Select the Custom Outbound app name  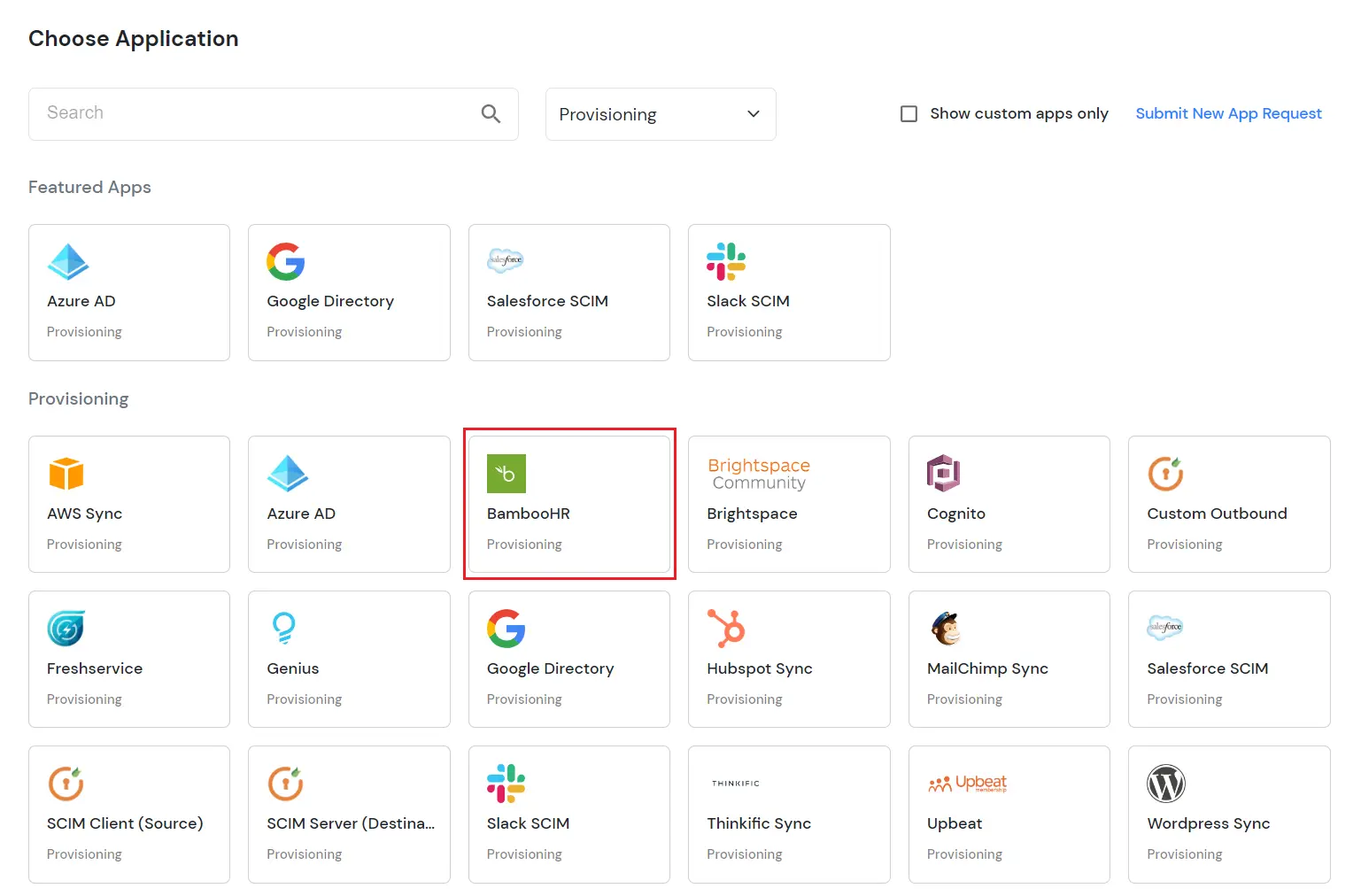[1217, 514]
